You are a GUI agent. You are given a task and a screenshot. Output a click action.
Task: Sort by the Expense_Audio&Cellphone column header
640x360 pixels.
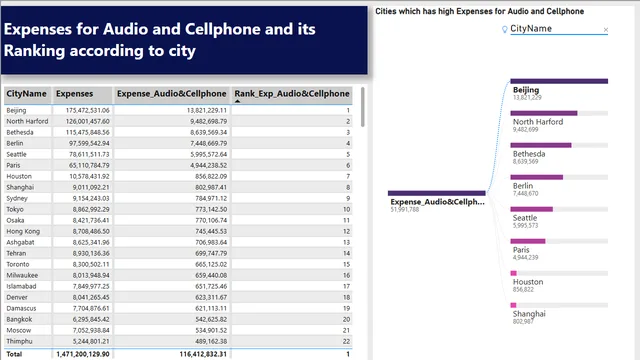pos(172,94)
